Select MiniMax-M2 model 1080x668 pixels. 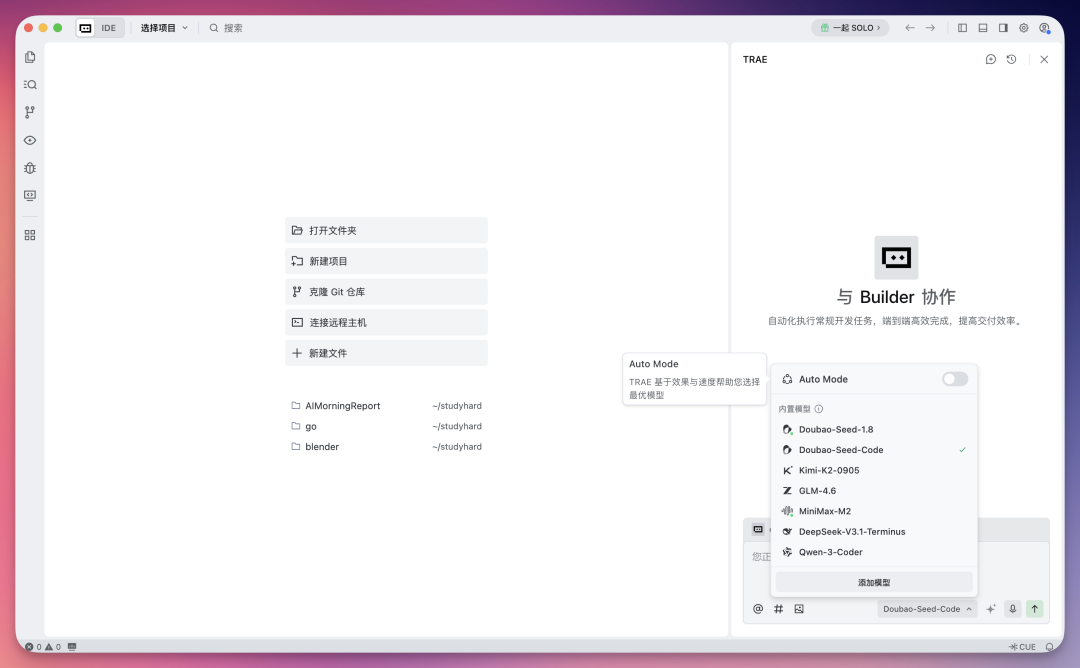[874, 511]
